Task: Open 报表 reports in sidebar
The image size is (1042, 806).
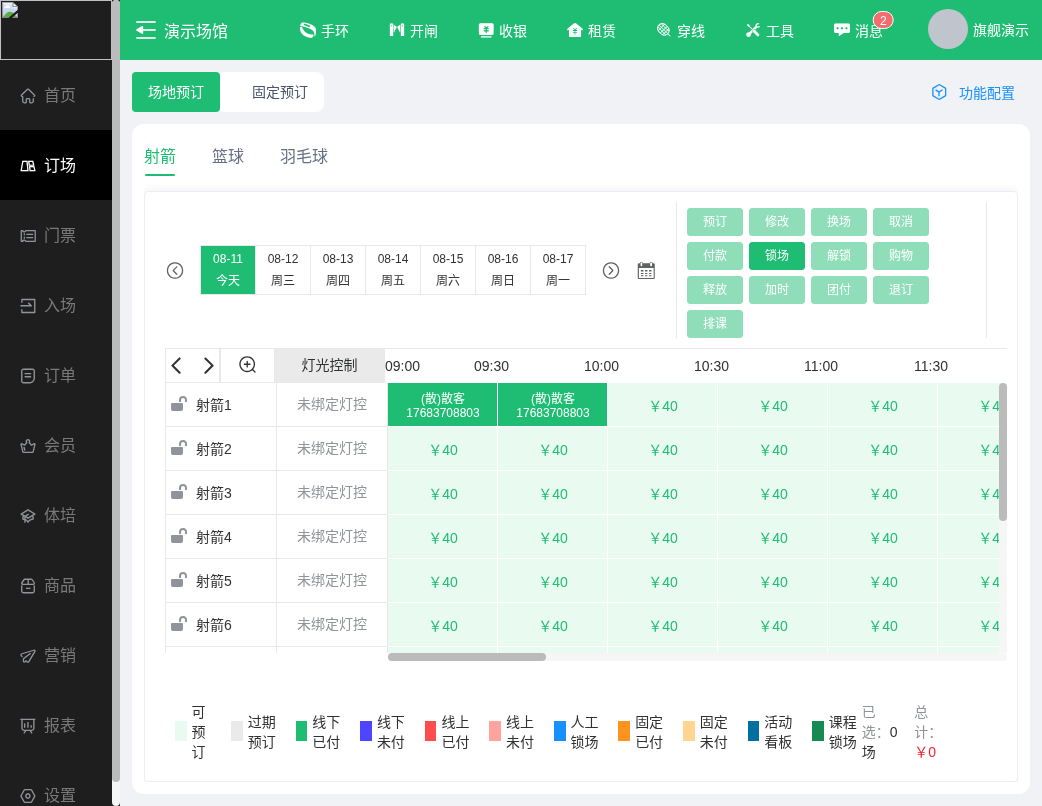Action: (x=56, y=726)
